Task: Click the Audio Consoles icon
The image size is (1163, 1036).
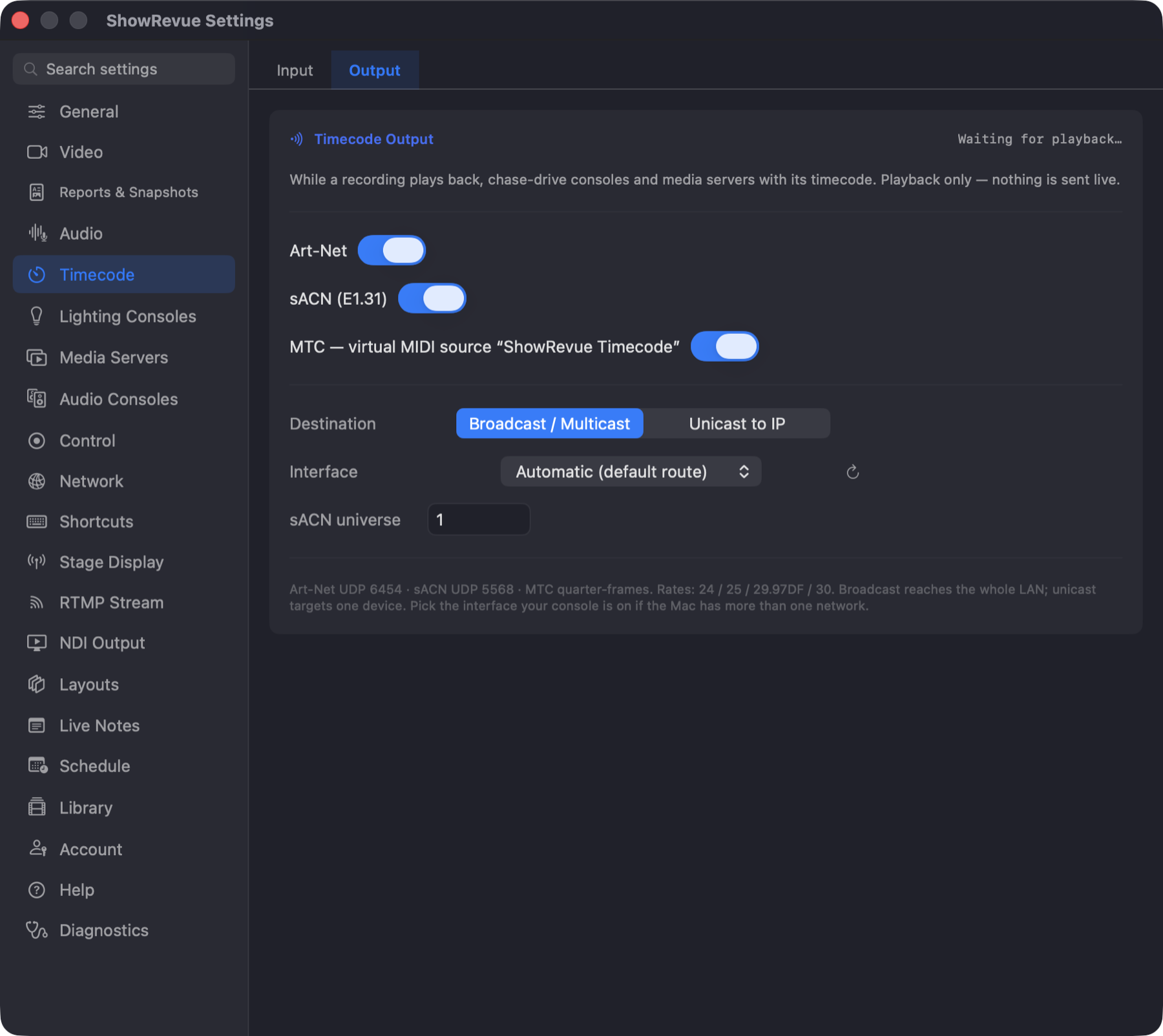Action: pyautogui.click(x=37, y=399)
